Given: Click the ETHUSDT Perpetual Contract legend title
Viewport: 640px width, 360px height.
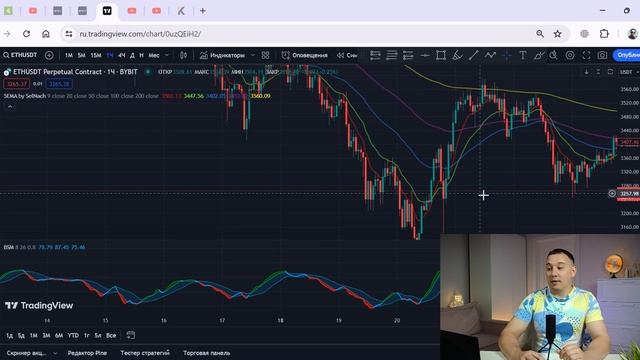Looking at the screenshot, I should (75, 72).
